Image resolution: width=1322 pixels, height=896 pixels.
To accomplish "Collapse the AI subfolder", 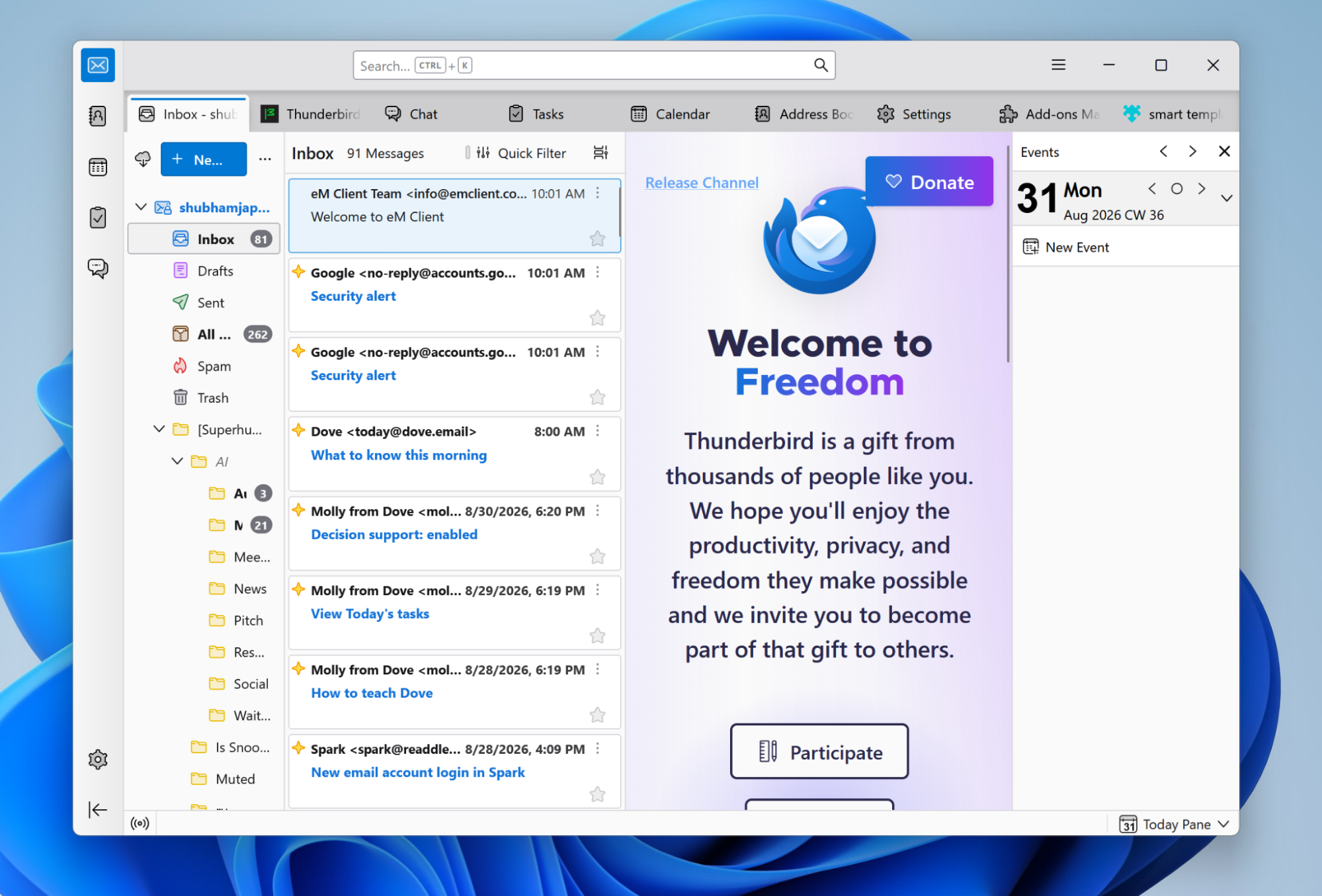I will [x=177, y=461].
